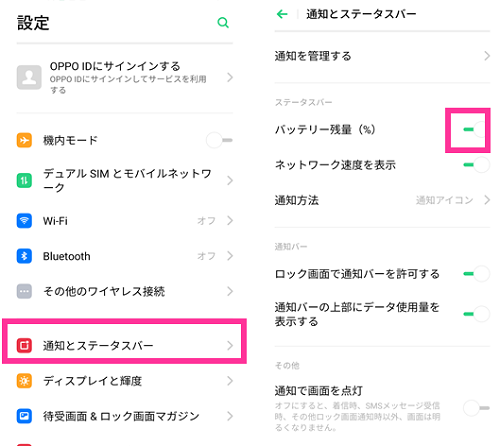Open the 通知方法 option chevron

click(487, 200)
